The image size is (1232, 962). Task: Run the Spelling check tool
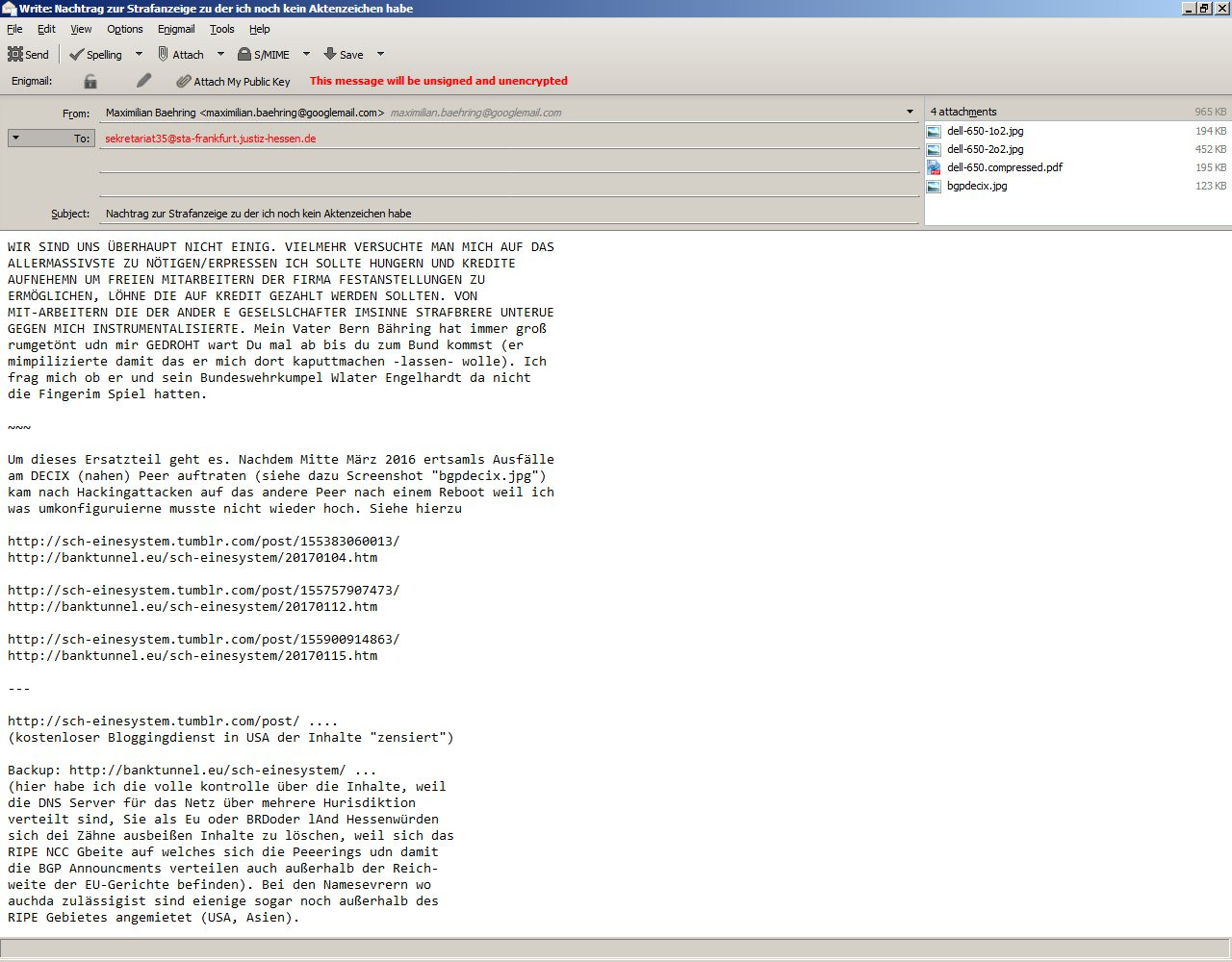point(95,55)
